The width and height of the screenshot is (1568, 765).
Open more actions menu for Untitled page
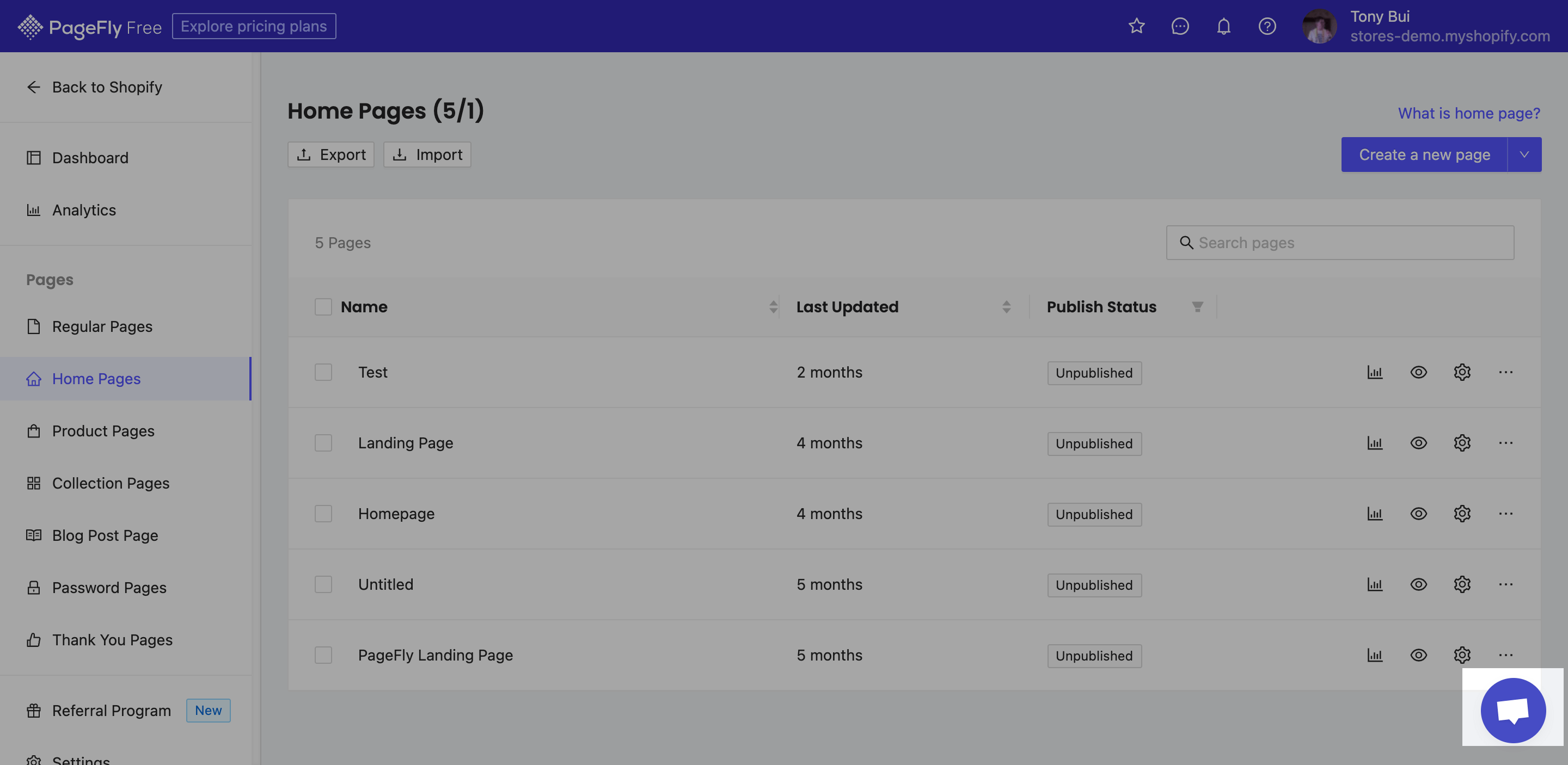click(1506, 584)
